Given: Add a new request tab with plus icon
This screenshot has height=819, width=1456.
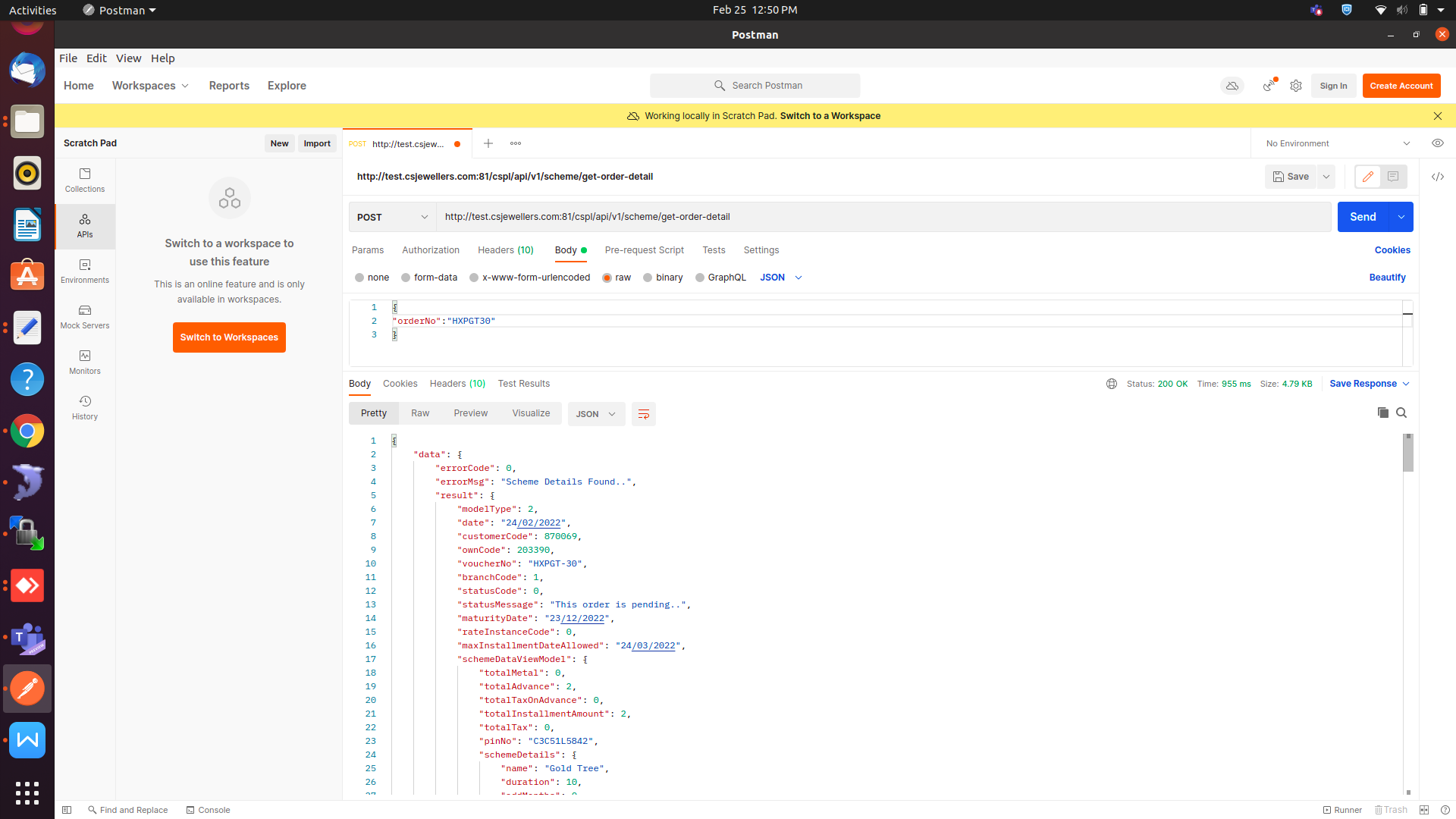Looking at the screenshot, I should click(x=488, y=143).
